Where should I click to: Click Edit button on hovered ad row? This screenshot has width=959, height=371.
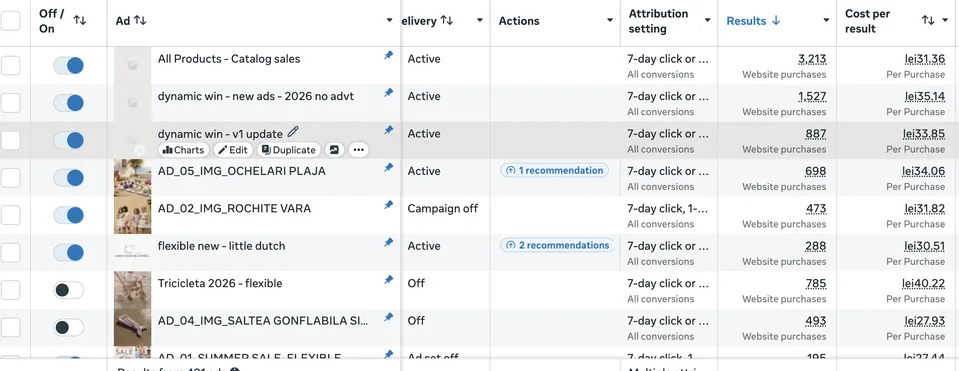click(x=233, y=150)
